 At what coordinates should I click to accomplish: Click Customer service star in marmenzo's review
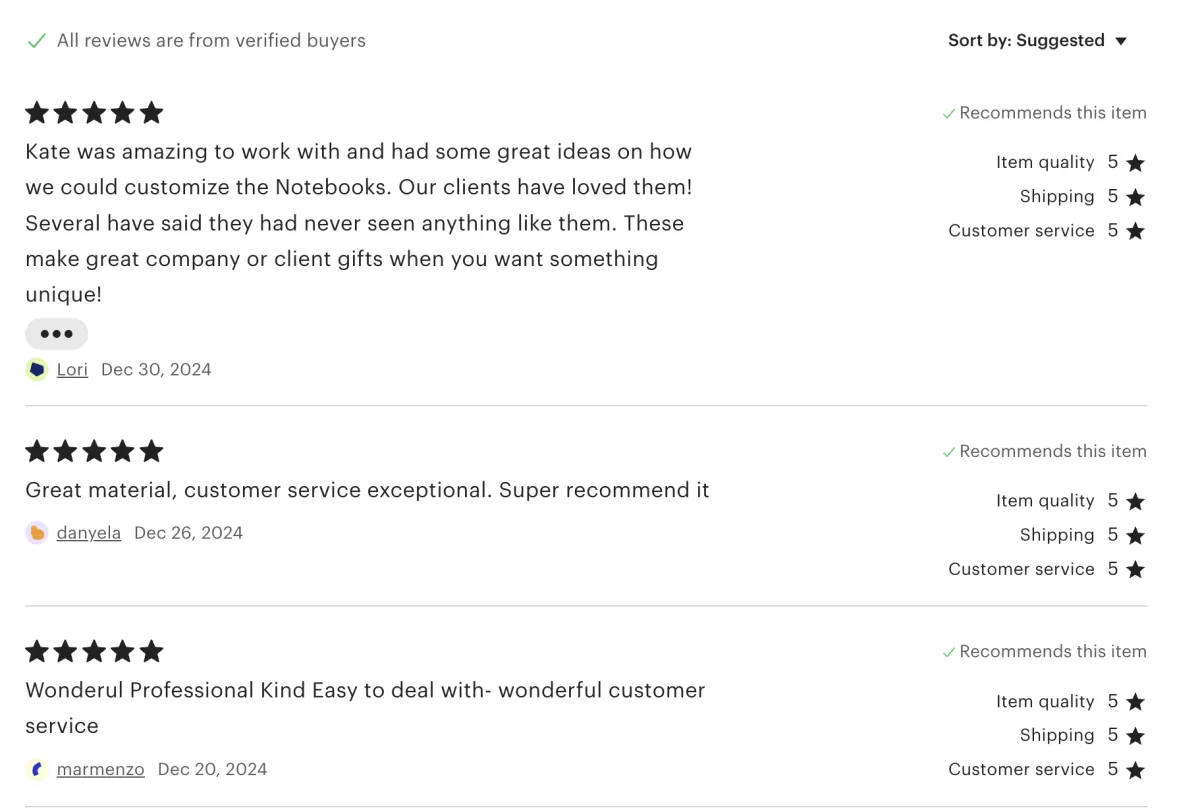point(1135,770)
